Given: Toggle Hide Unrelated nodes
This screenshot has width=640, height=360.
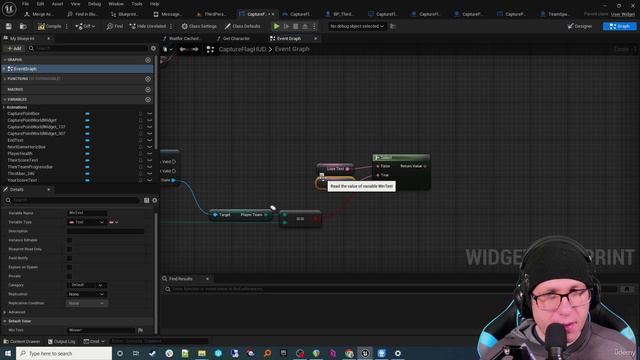Looking at the screenshot, I should click(148, 26).
